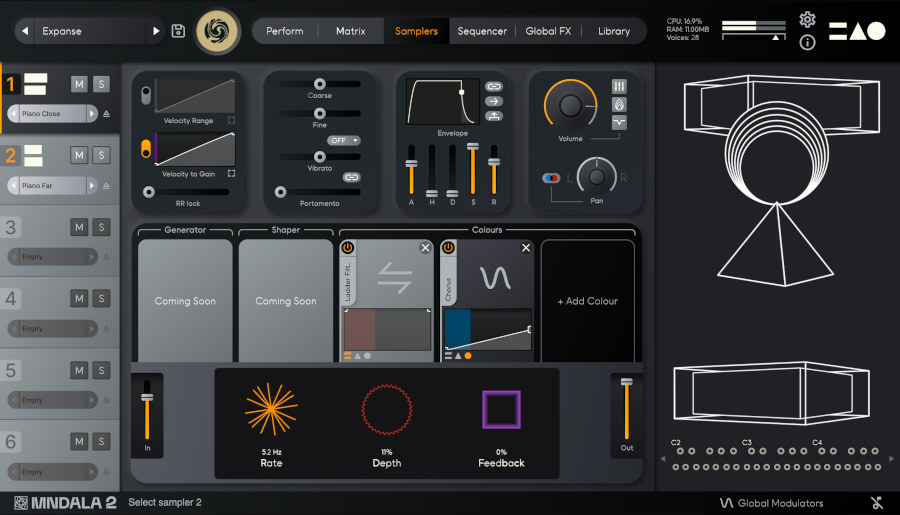Open Expanse preset name selector

coord(90,31)
